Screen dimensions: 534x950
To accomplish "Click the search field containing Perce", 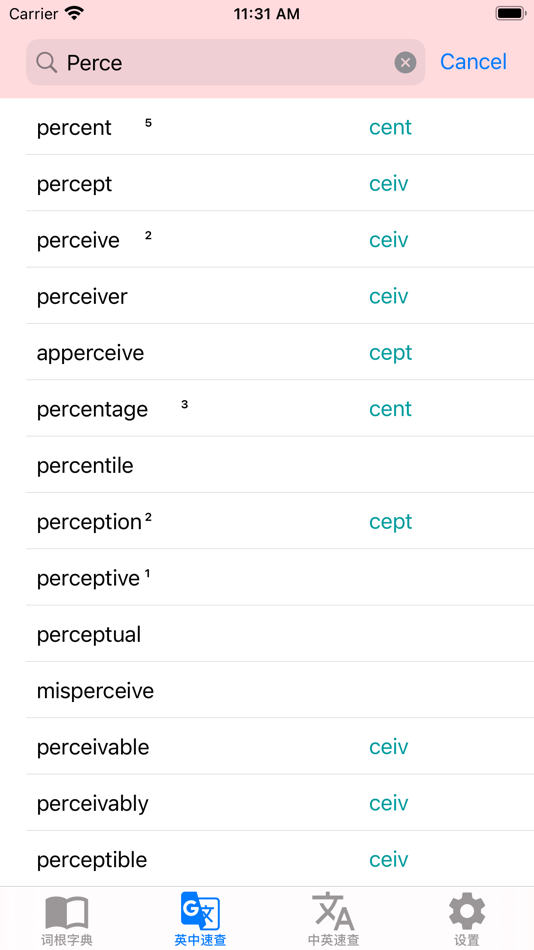I will [x=225, y=62].
